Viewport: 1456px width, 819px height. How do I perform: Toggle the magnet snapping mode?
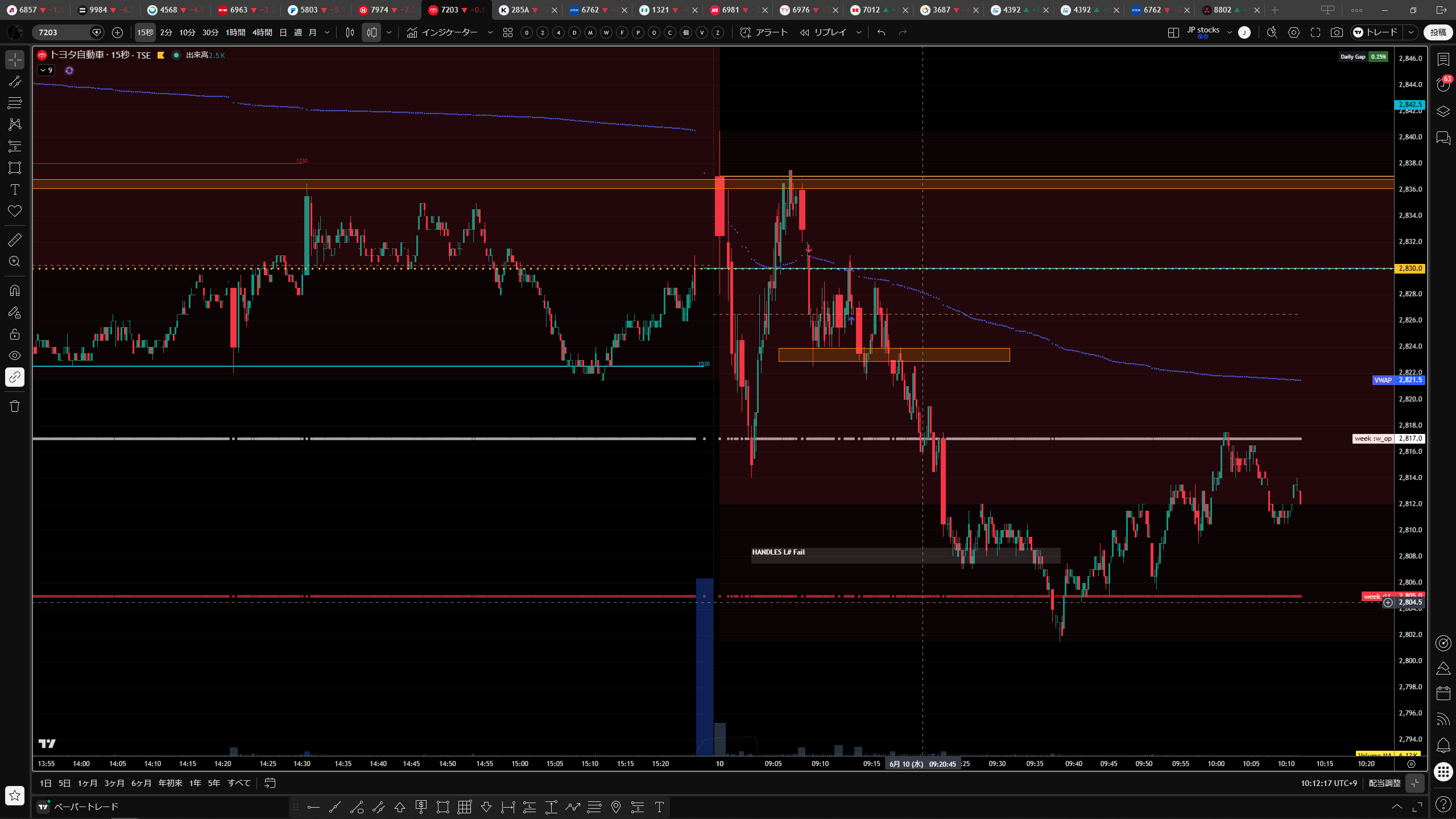[x=15, y=291]
